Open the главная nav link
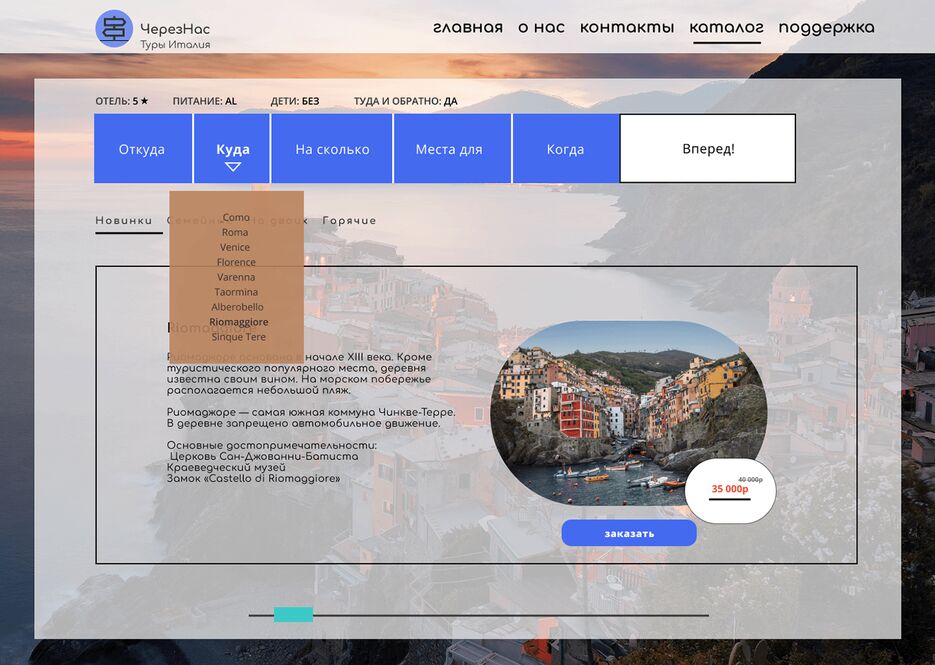The width and height of the screenshot is (935, 665). (x=468, y=27)
